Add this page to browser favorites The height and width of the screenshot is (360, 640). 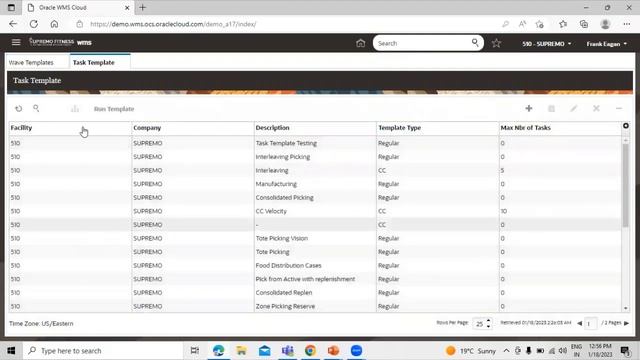[x=540, y=24]
